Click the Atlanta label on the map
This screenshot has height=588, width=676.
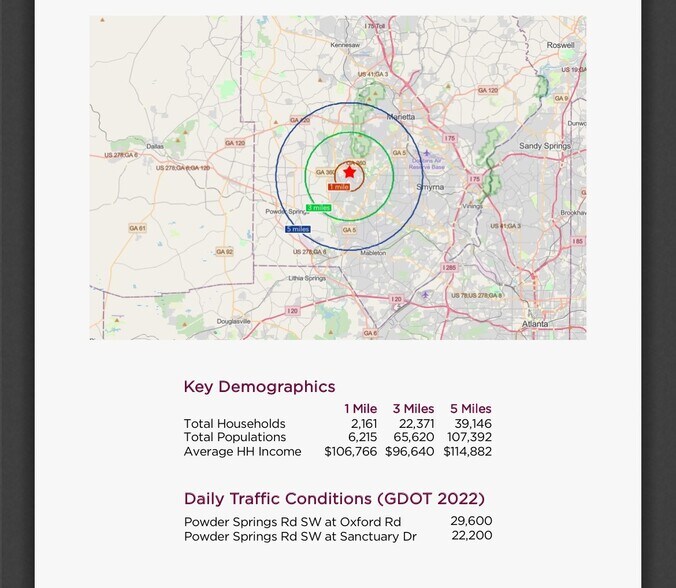pyautogui.click(x=535, y=324)
